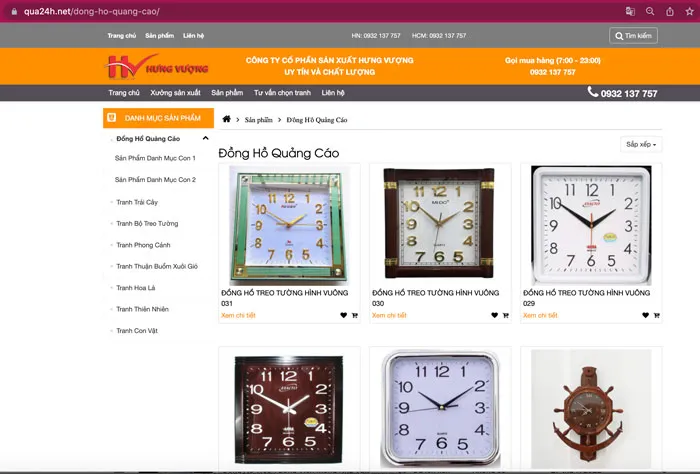Open Sản phẩm in the top gray bar

coord(159,36)
